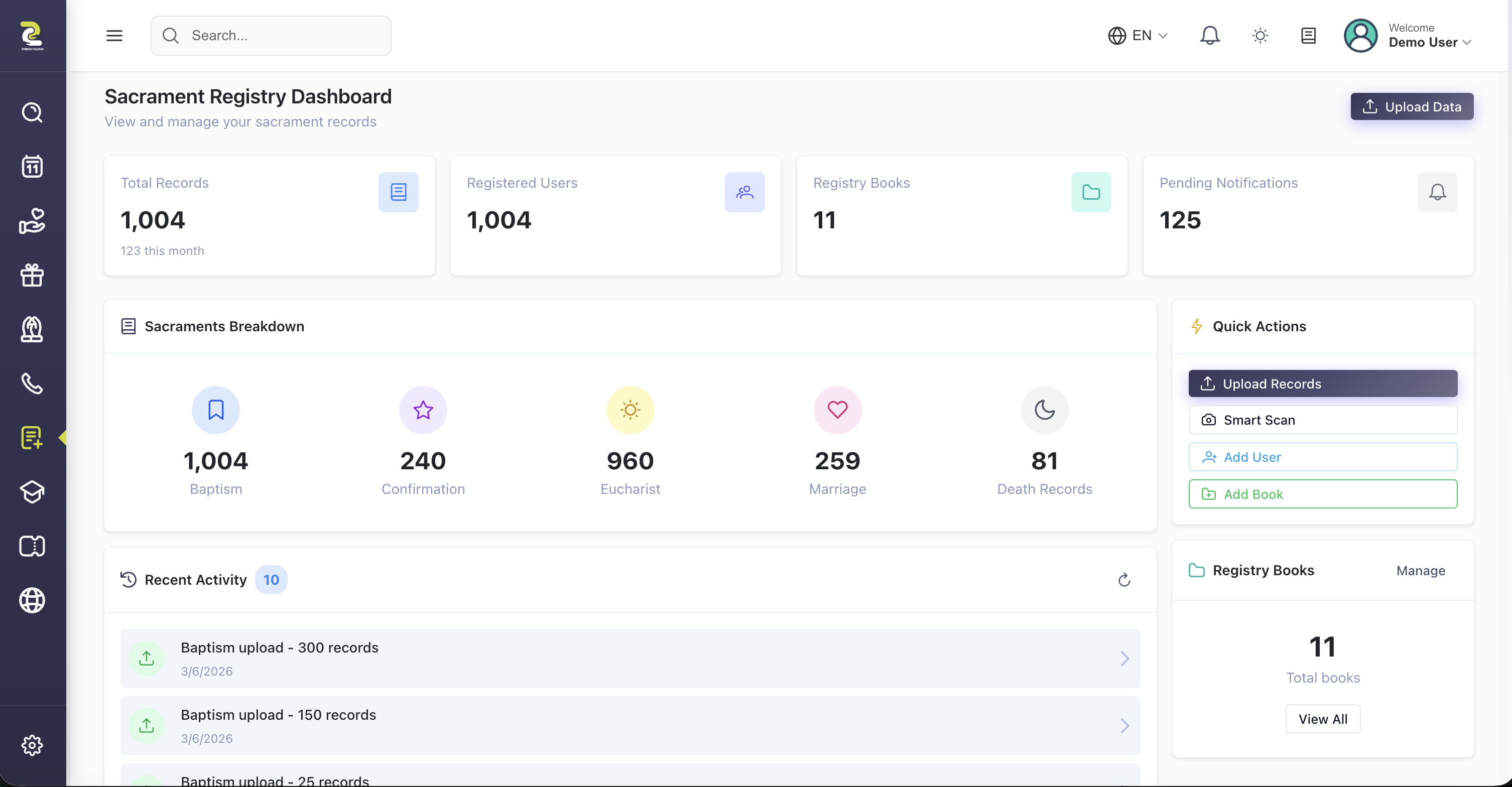Click the Recent Activity count badge 10

click(271, 580)
